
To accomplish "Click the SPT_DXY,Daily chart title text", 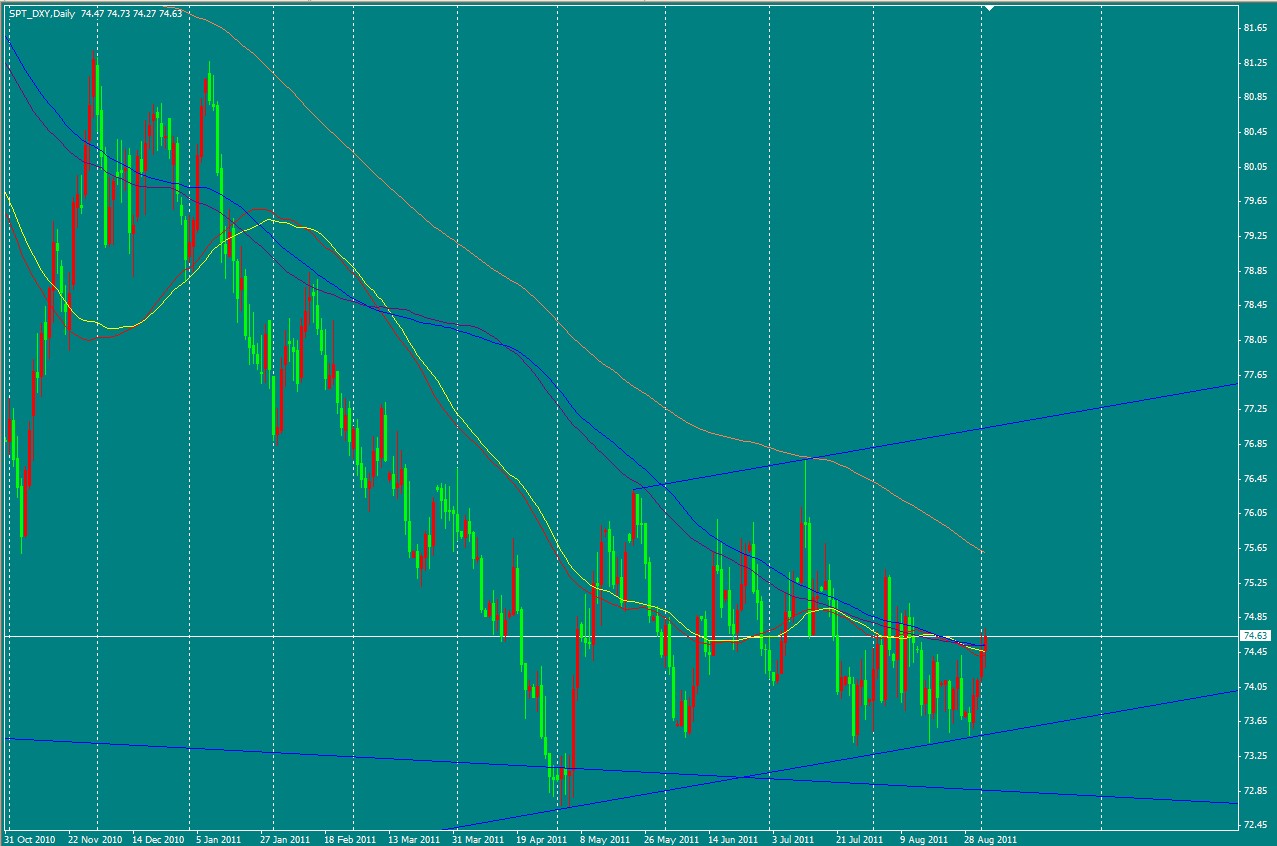I will coord(42,14).
